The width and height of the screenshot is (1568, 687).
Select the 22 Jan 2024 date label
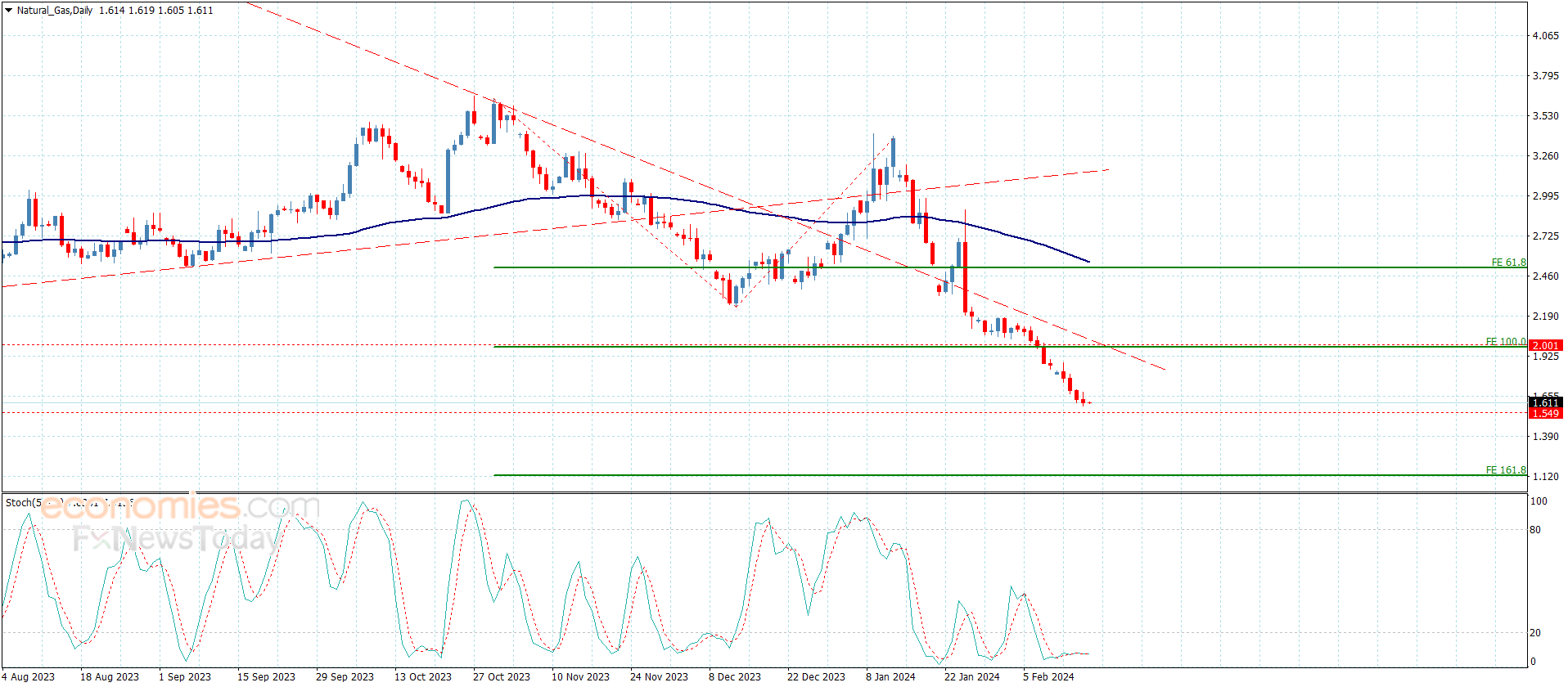[971, 676]
